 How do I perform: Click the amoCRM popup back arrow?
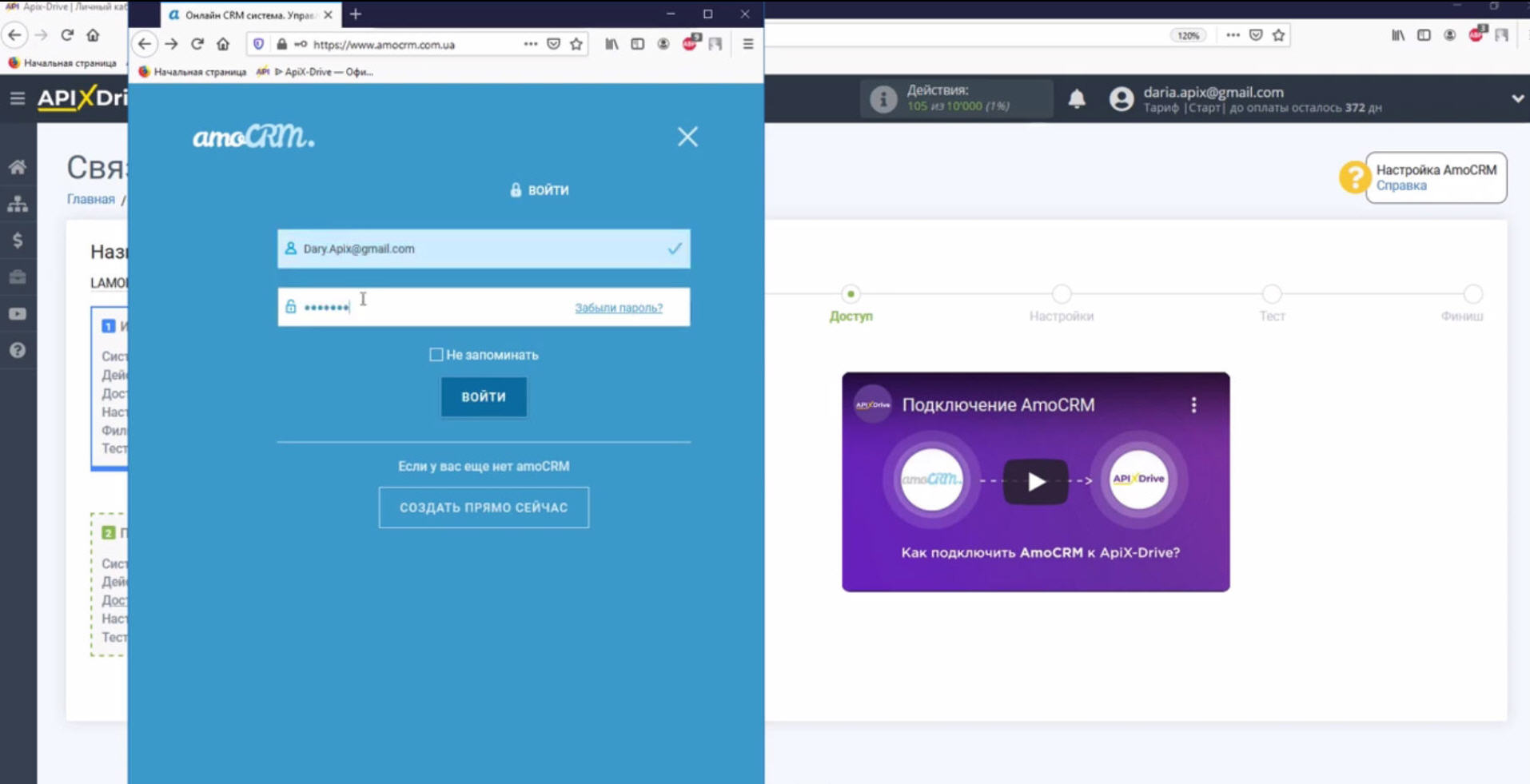(145, 44)
